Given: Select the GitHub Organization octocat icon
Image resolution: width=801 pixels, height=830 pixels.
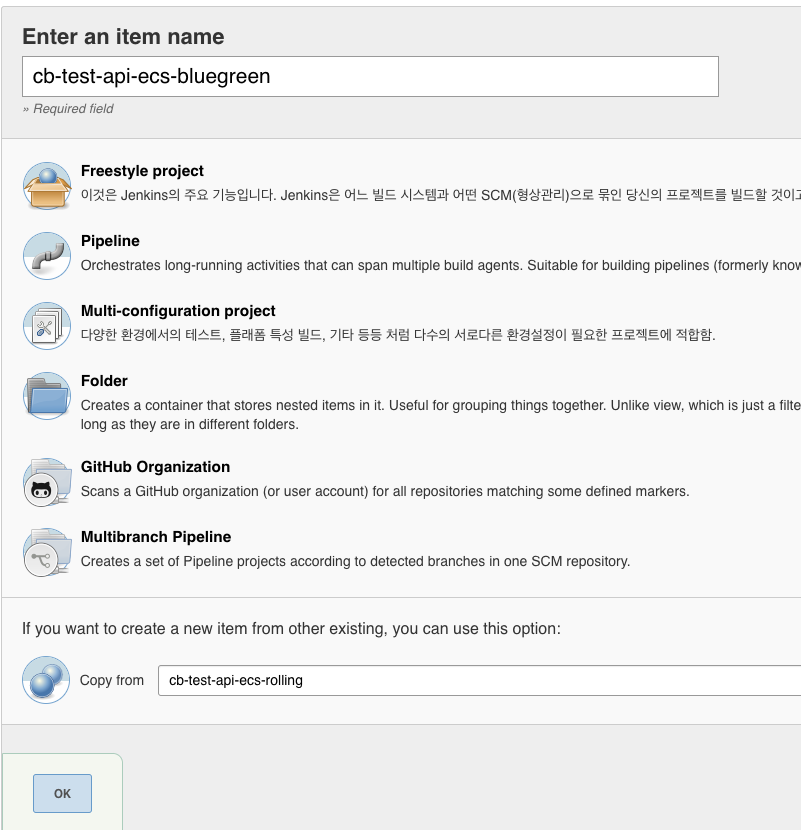Looking at the screenshot, I should click(x=47, y=482).
